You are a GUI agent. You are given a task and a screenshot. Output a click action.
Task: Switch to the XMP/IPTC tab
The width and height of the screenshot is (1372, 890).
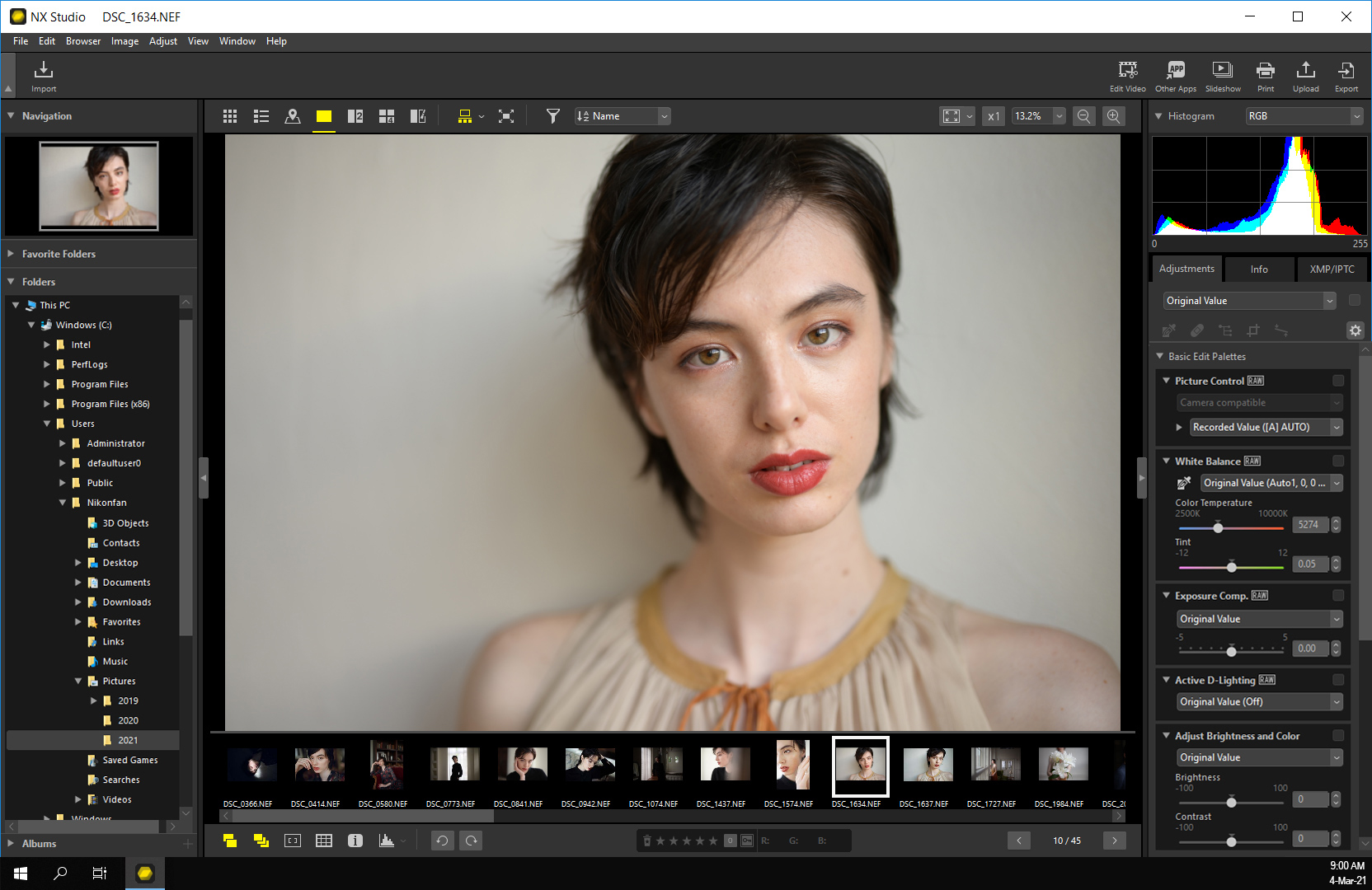click(x=1332, y=269)
